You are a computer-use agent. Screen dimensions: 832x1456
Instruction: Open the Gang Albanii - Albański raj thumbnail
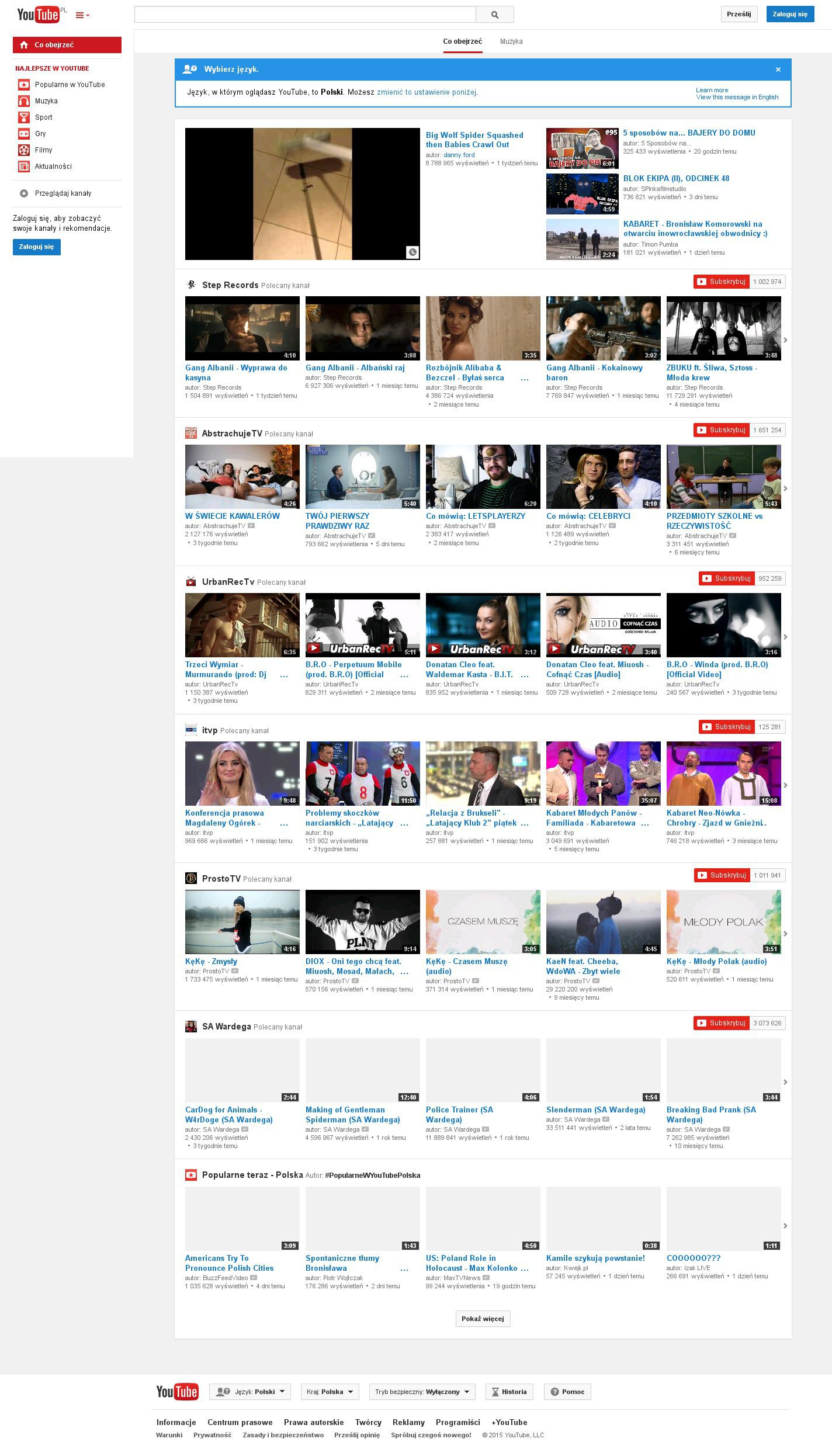(362, 328)
